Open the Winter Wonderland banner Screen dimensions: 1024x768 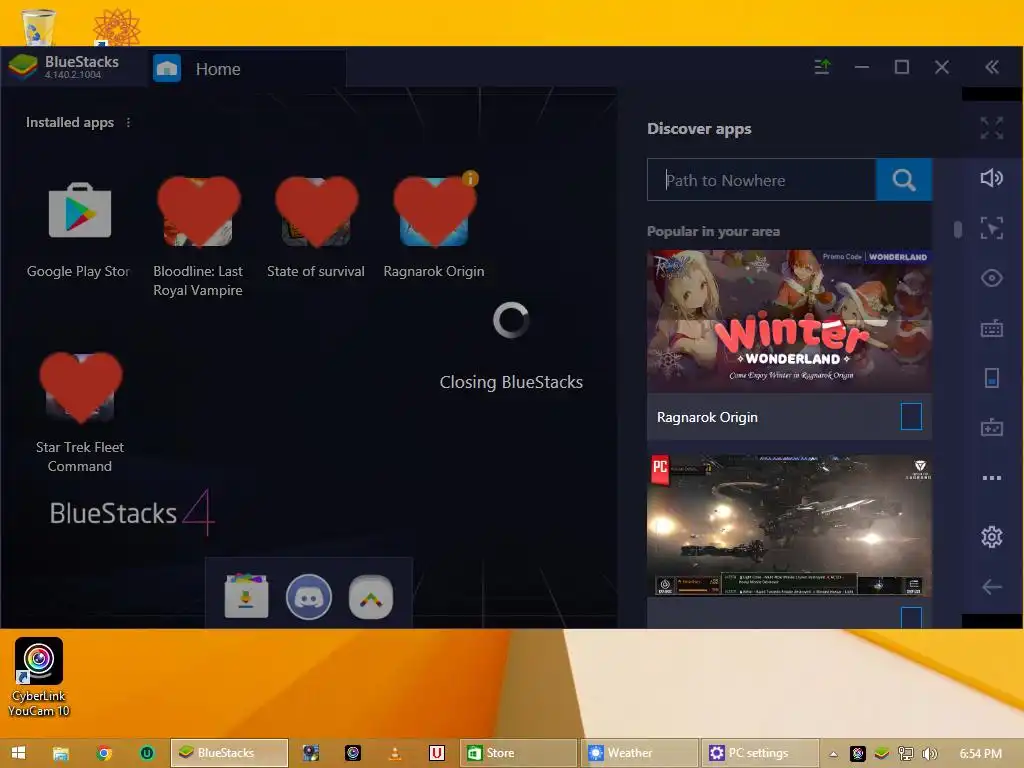pos(790,321)
